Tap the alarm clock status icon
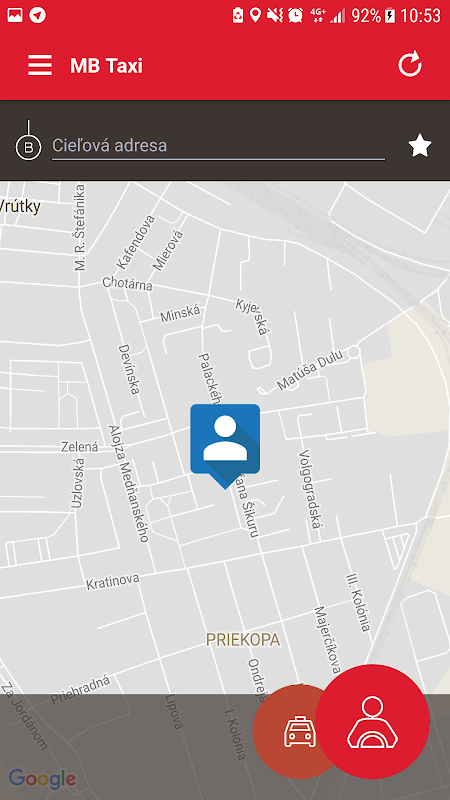The image size is (450, 800). click(295, 15)
